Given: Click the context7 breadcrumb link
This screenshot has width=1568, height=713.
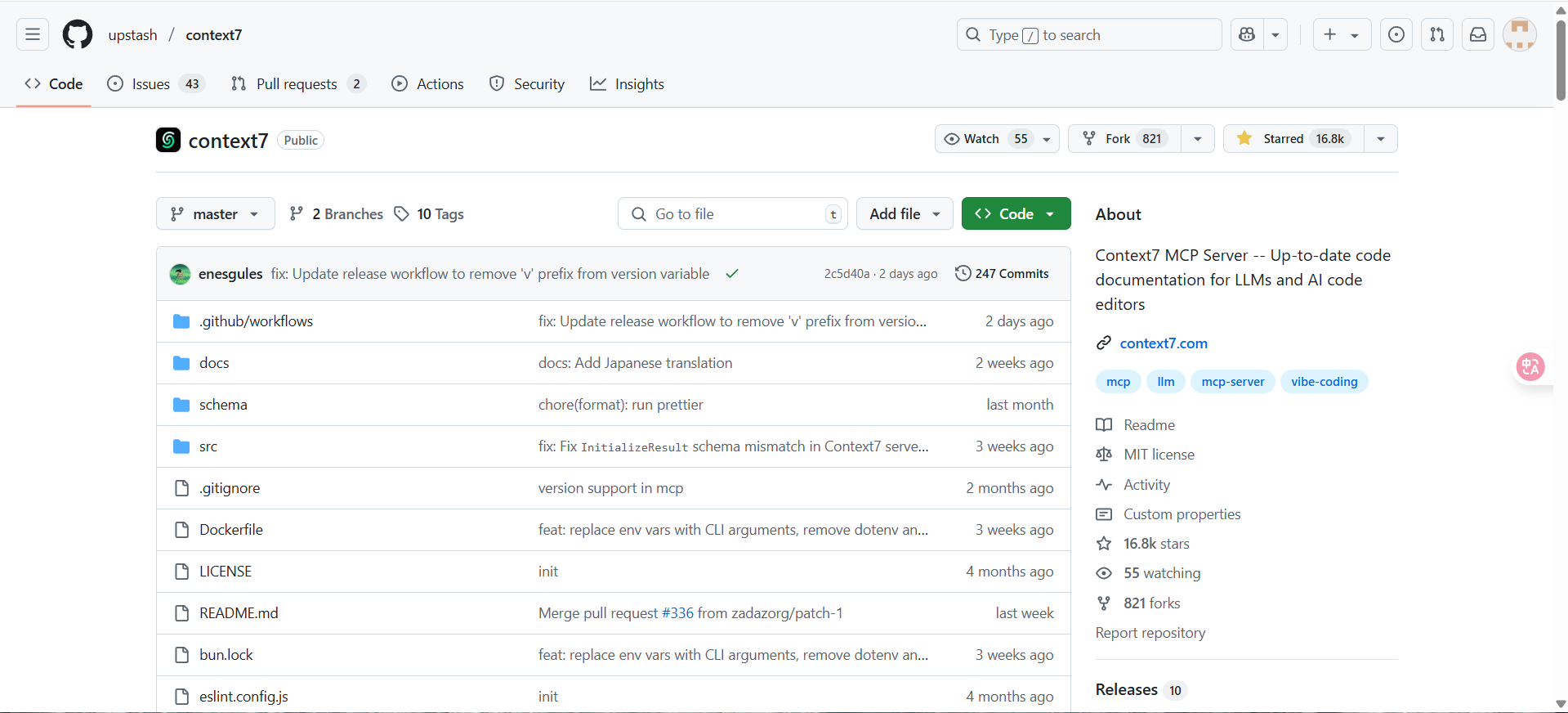Looking at the screenshot, I should tap(214, 34).
